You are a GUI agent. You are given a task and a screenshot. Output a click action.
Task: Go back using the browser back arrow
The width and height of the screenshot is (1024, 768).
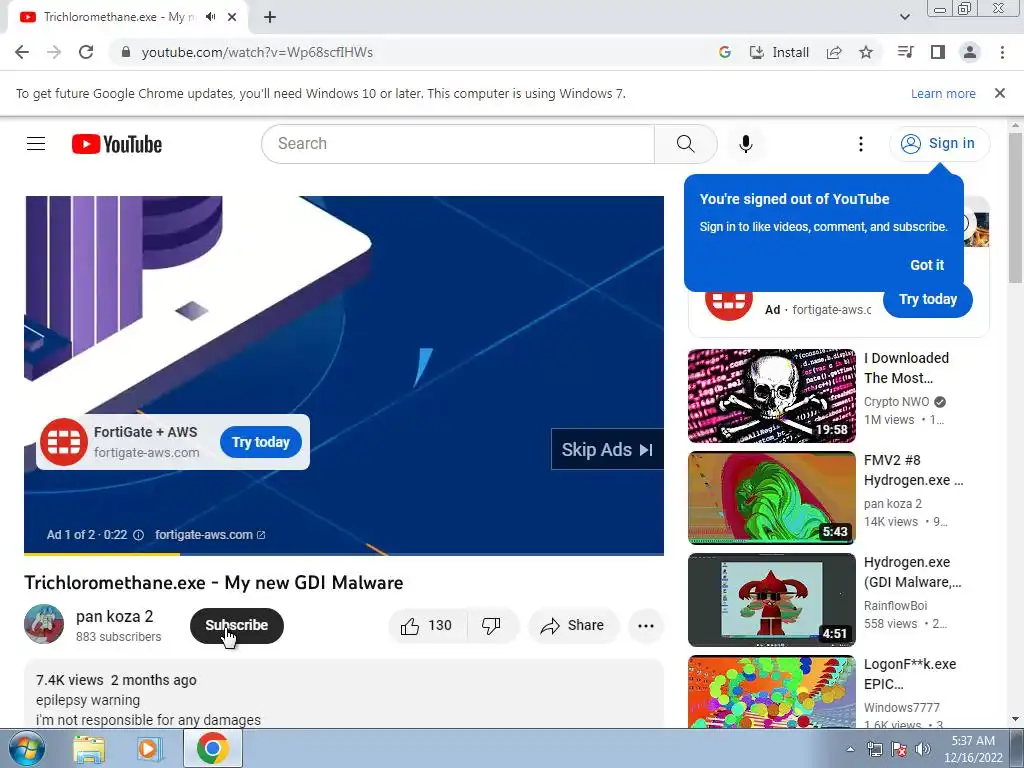click(x=22, y=52)
